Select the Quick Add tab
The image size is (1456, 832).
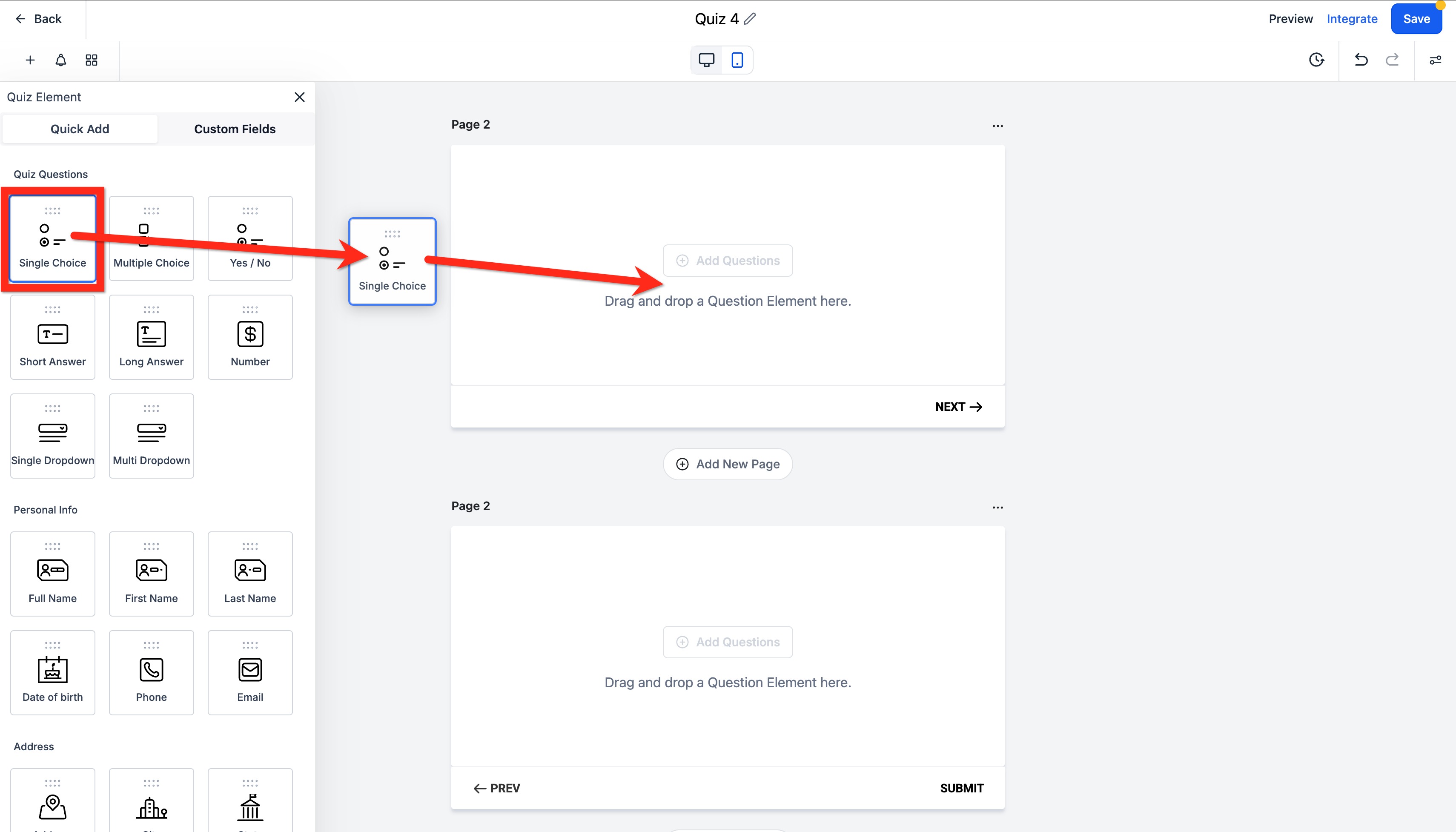pos(80,129)
